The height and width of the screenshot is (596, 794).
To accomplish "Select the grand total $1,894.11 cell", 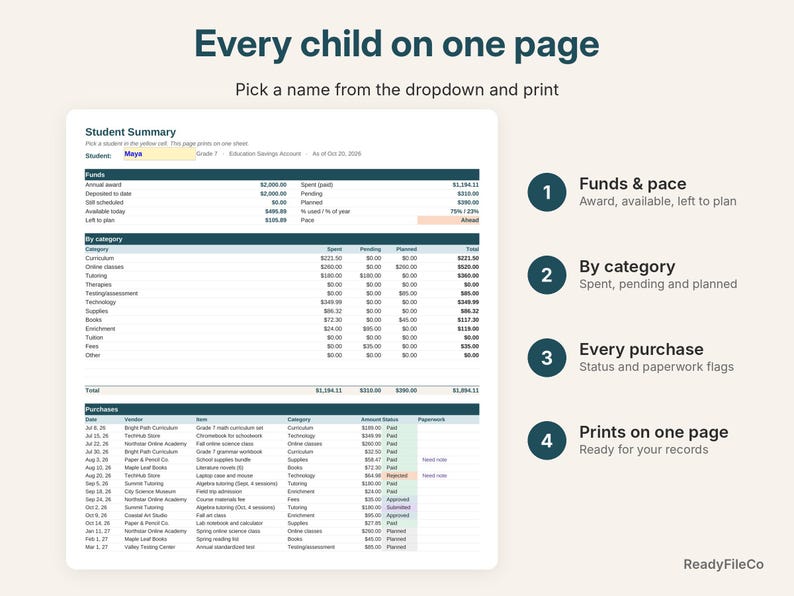I will click(x=465, y=390).
